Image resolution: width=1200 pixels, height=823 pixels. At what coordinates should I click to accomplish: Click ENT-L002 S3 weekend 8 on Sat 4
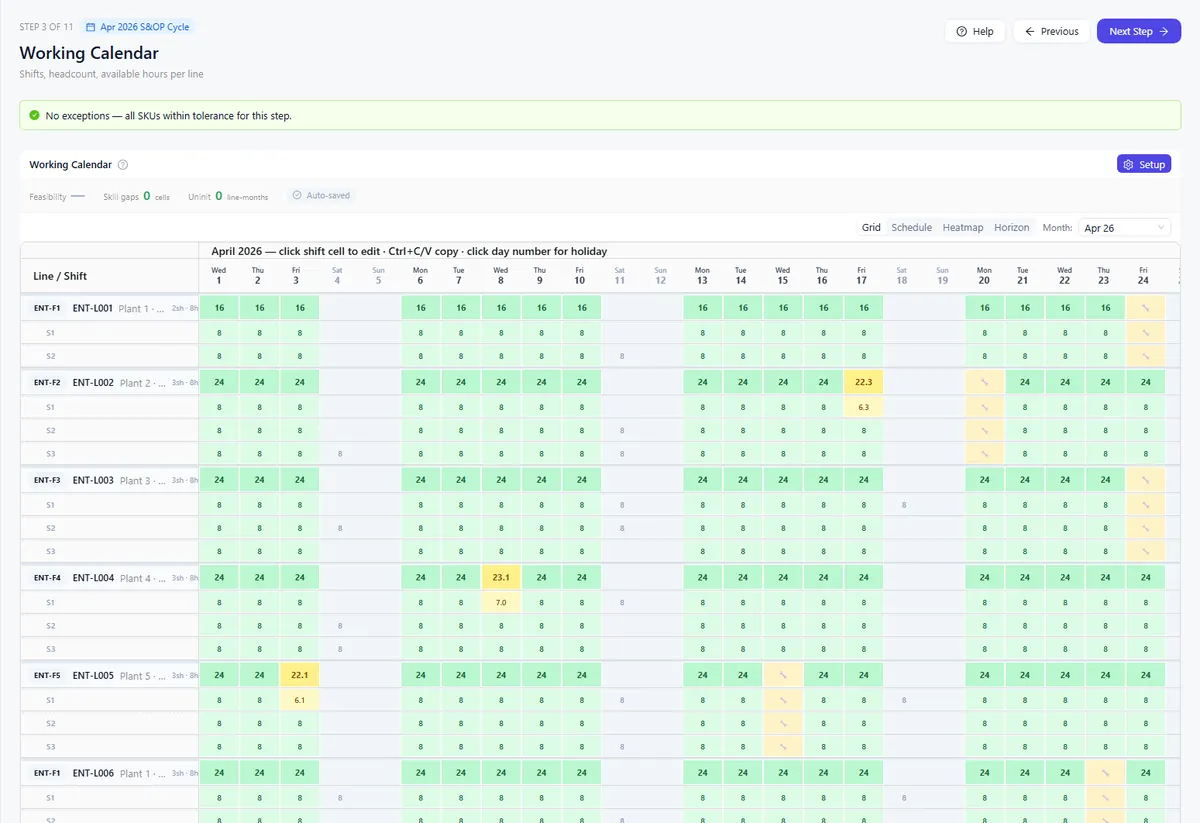point(340,454)
